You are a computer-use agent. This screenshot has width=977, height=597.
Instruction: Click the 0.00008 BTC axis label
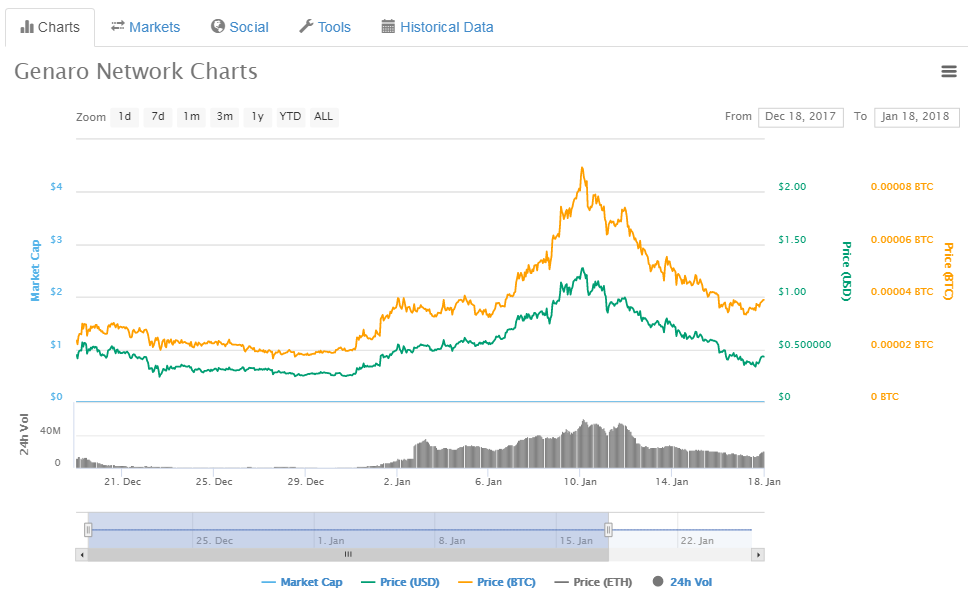(x=902, y=187)
